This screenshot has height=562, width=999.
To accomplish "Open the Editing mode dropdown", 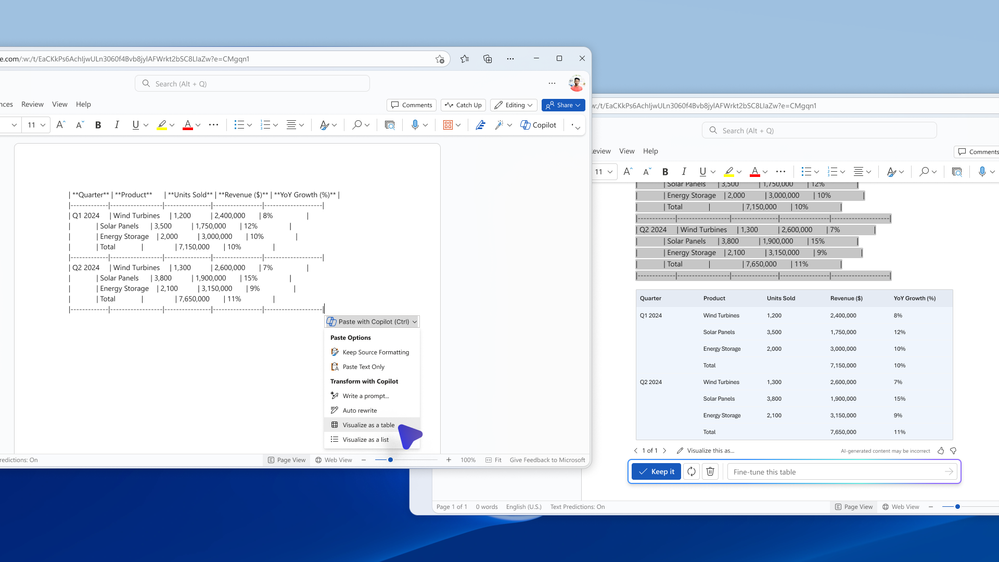I will pos(514,105).
